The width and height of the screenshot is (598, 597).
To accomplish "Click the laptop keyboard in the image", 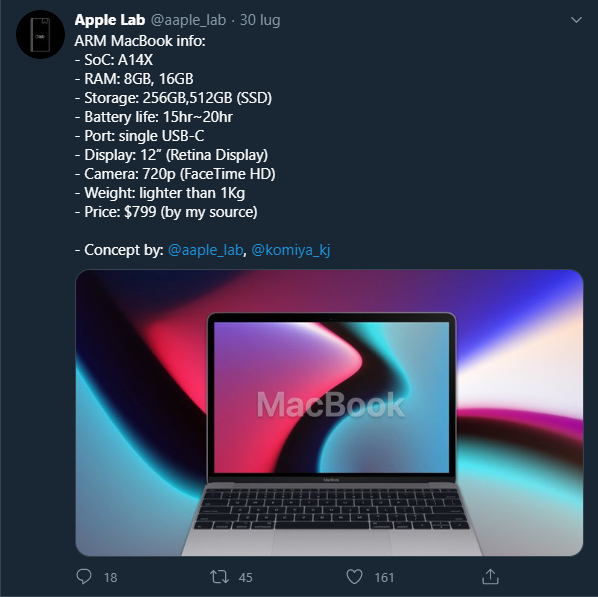I will (x=332, y=509).
